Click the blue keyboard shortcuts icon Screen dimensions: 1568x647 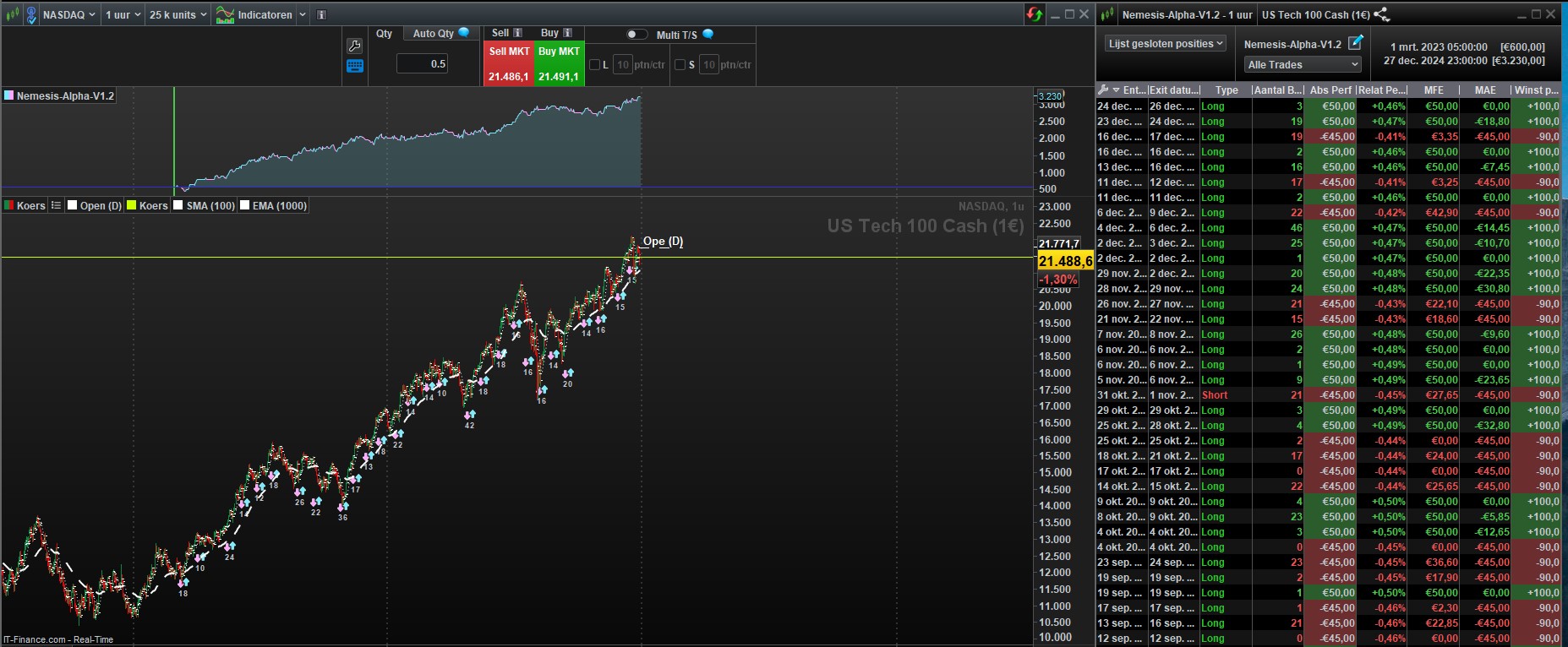tap(355, 66)
